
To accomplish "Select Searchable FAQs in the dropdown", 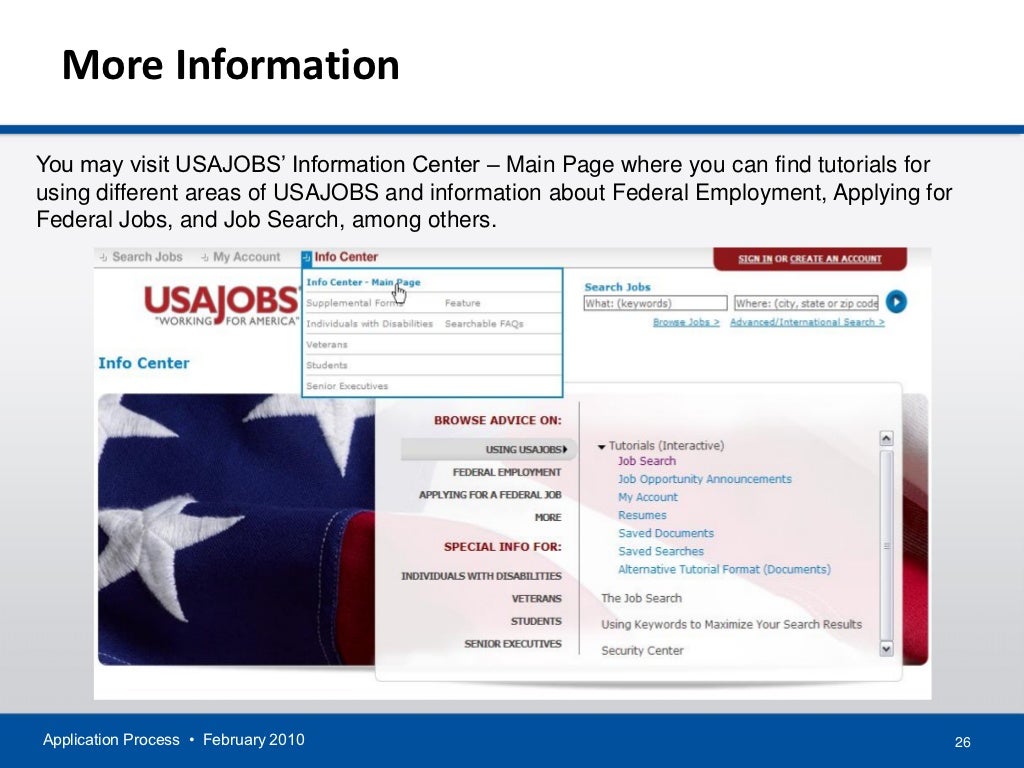I will click(x=484, y=324).
